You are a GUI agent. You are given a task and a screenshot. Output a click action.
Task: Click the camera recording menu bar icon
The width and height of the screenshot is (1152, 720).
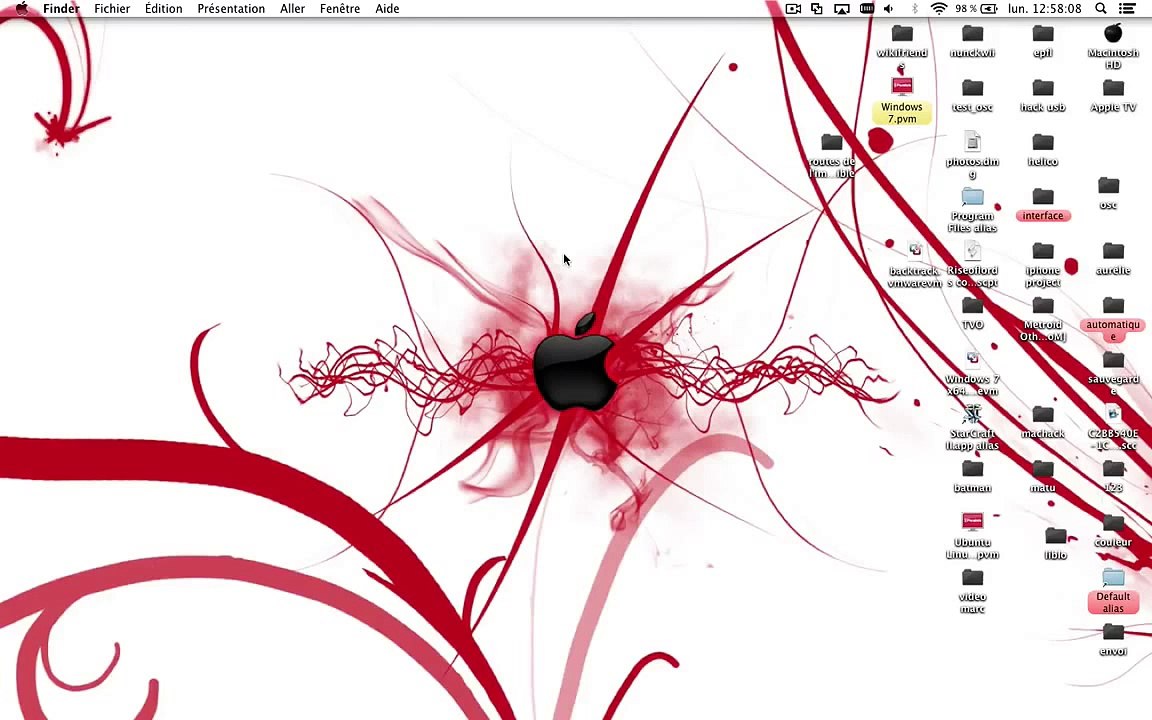(793, 9)
